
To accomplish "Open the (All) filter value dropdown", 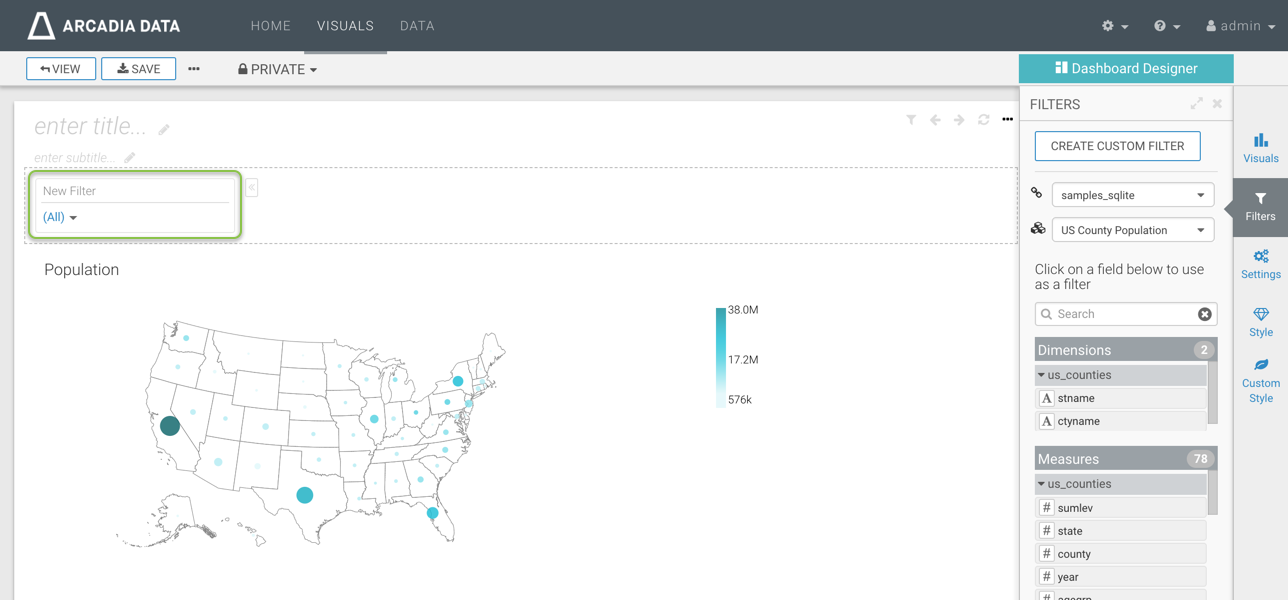I will [60, 217].
